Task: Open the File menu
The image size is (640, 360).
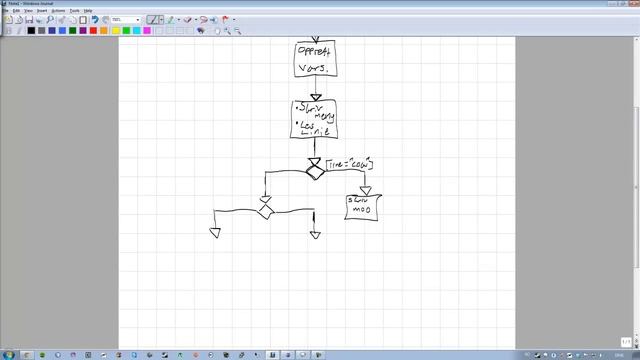Action: coord(6,11)
